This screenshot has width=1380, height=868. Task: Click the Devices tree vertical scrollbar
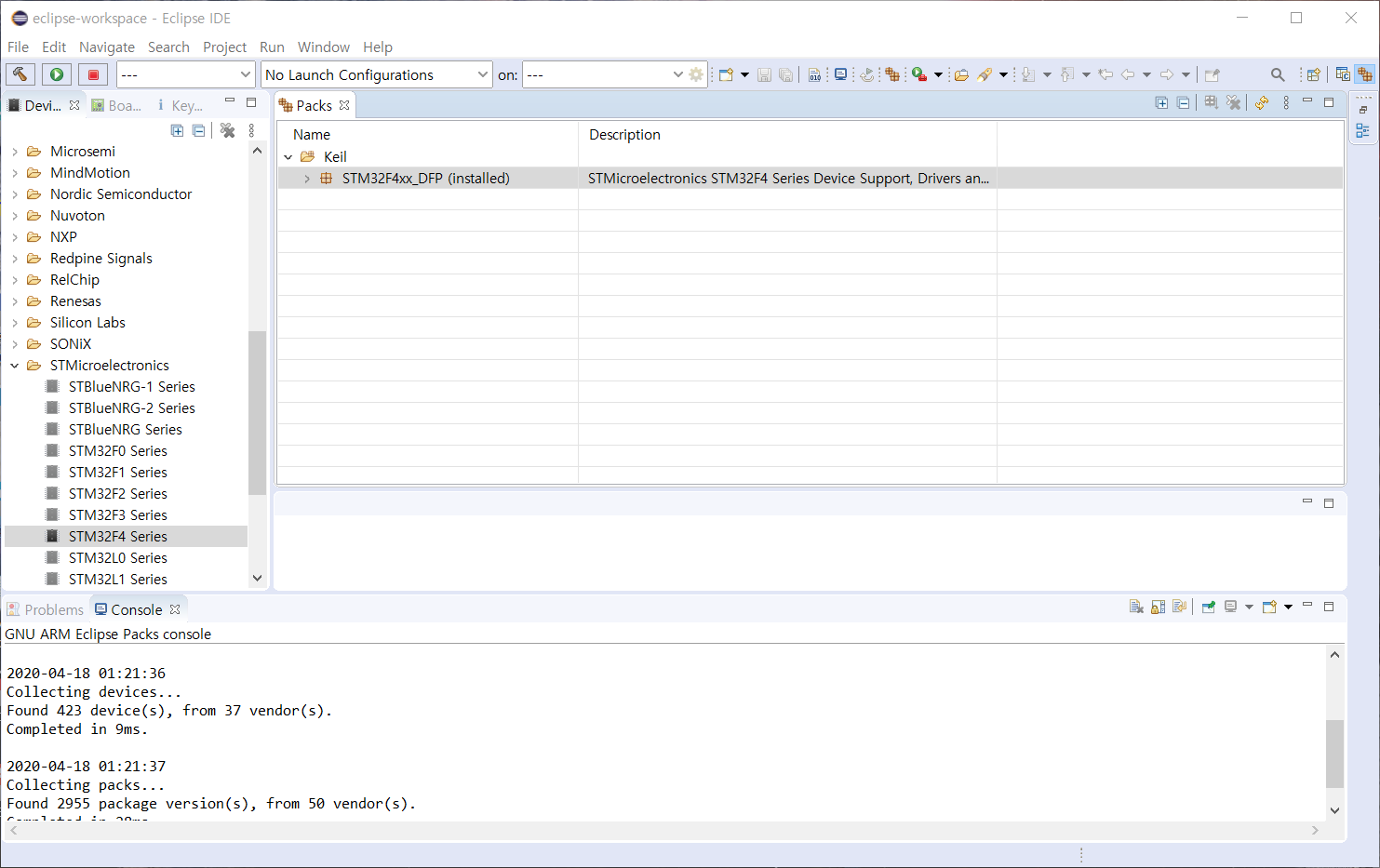(x=258, y=413)
